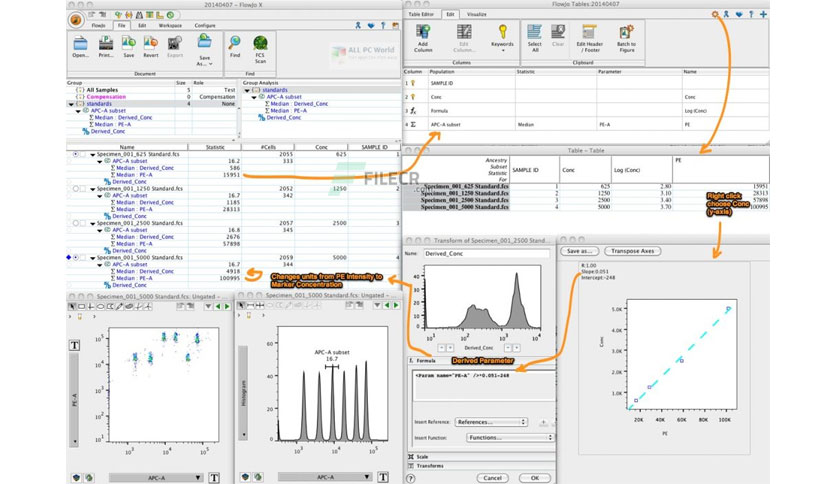Toggle the circle marker on Specimen_001_5000 row
The height and width of the screenshot is (484, 836).
76,257
